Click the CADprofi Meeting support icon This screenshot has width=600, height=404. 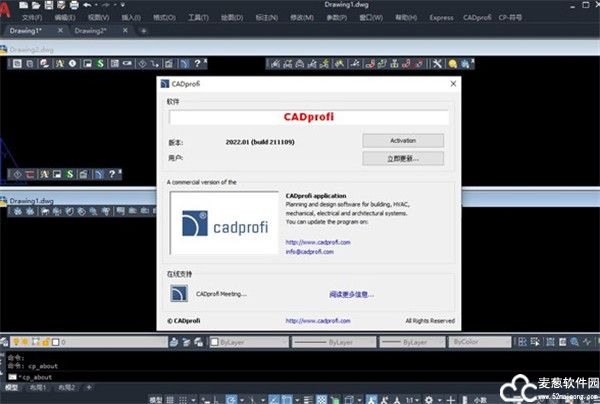tap(181, 294)
